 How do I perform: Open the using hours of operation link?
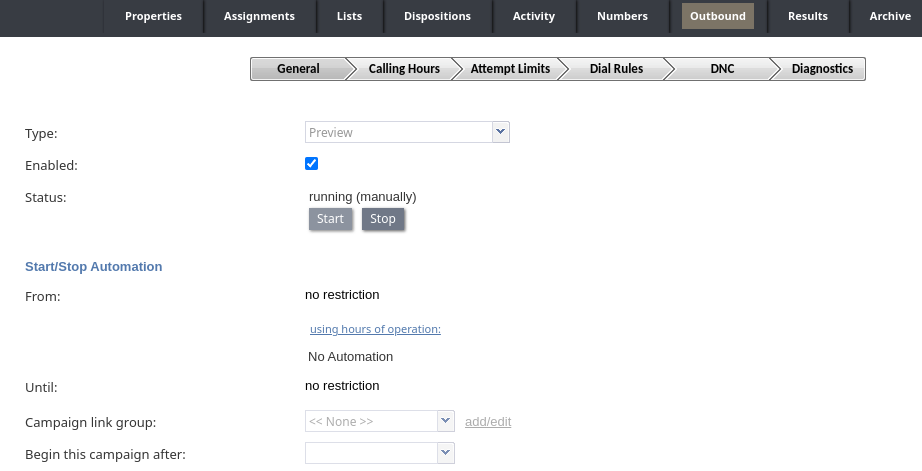click(x=375, y=329)
